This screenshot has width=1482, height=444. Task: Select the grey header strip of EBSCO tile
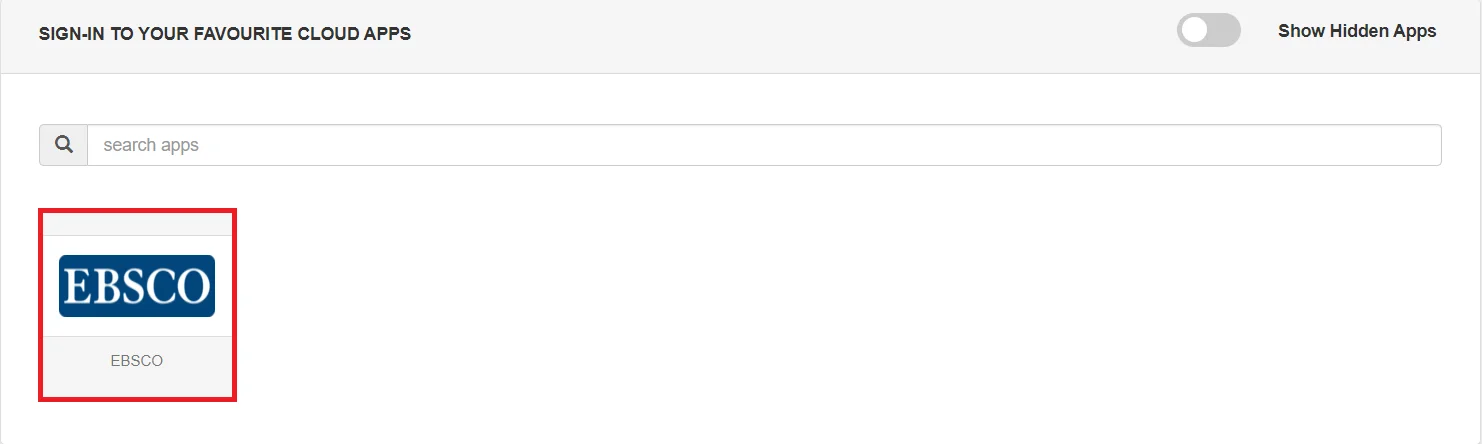[137, 224]
